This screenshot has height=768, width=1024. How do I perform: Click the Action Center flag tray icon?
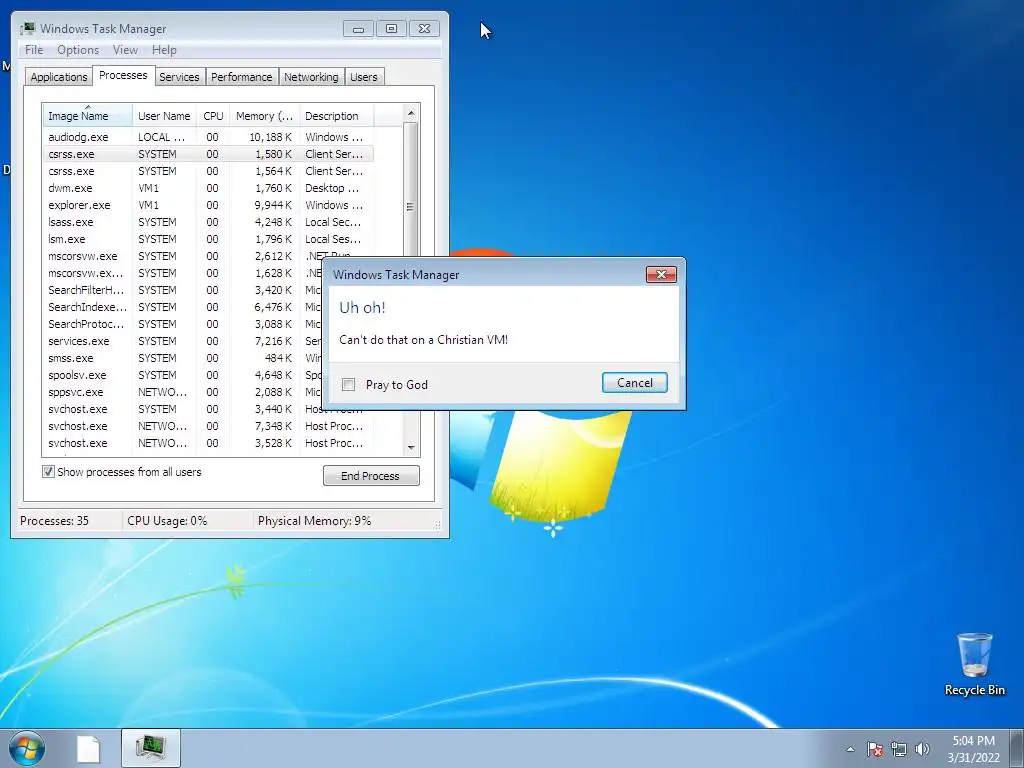tap(875, 749)
